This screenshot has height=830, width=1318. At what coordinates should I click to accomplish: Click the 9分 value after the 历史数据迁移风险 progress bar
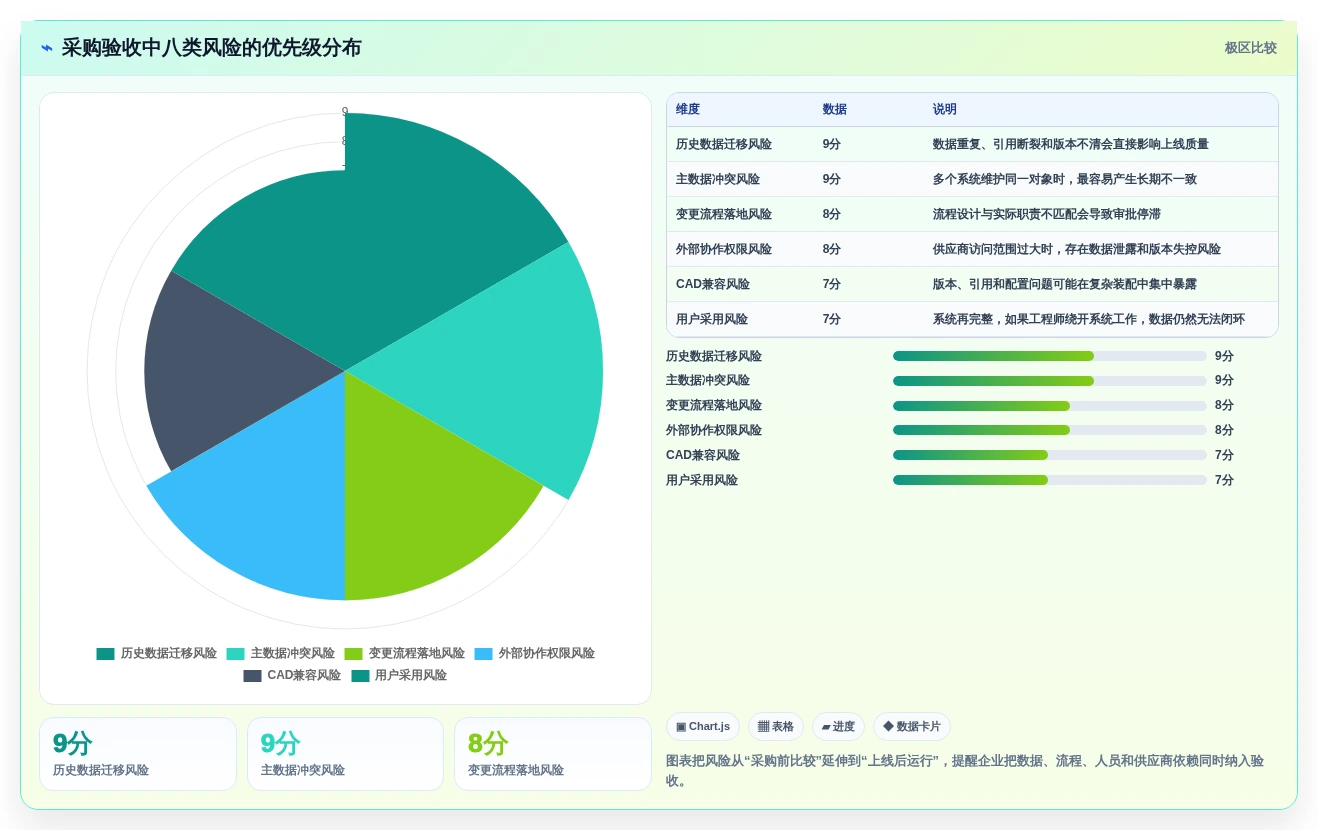pyautogui.click(x=1224, y=356)
